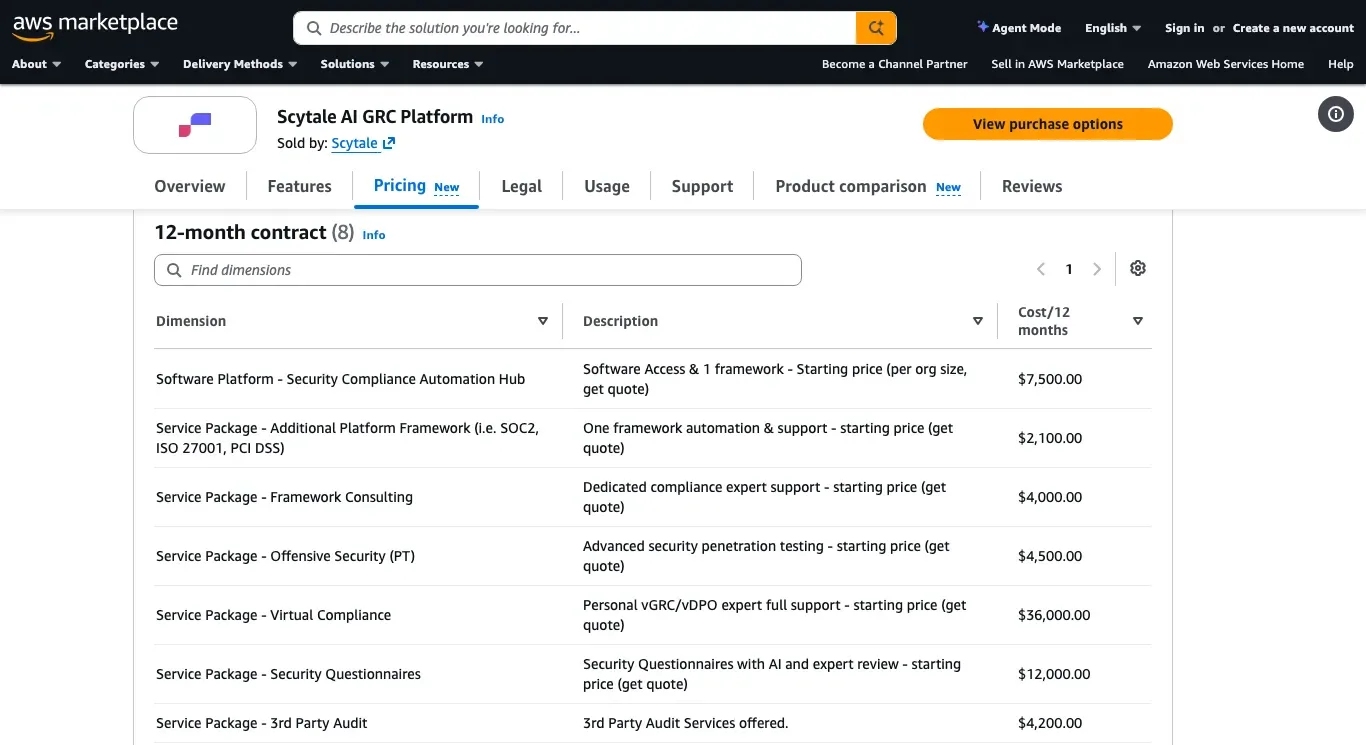Open the table preferences gear icon
The height and width of the screenshot is (745, 1366).
1138,268
